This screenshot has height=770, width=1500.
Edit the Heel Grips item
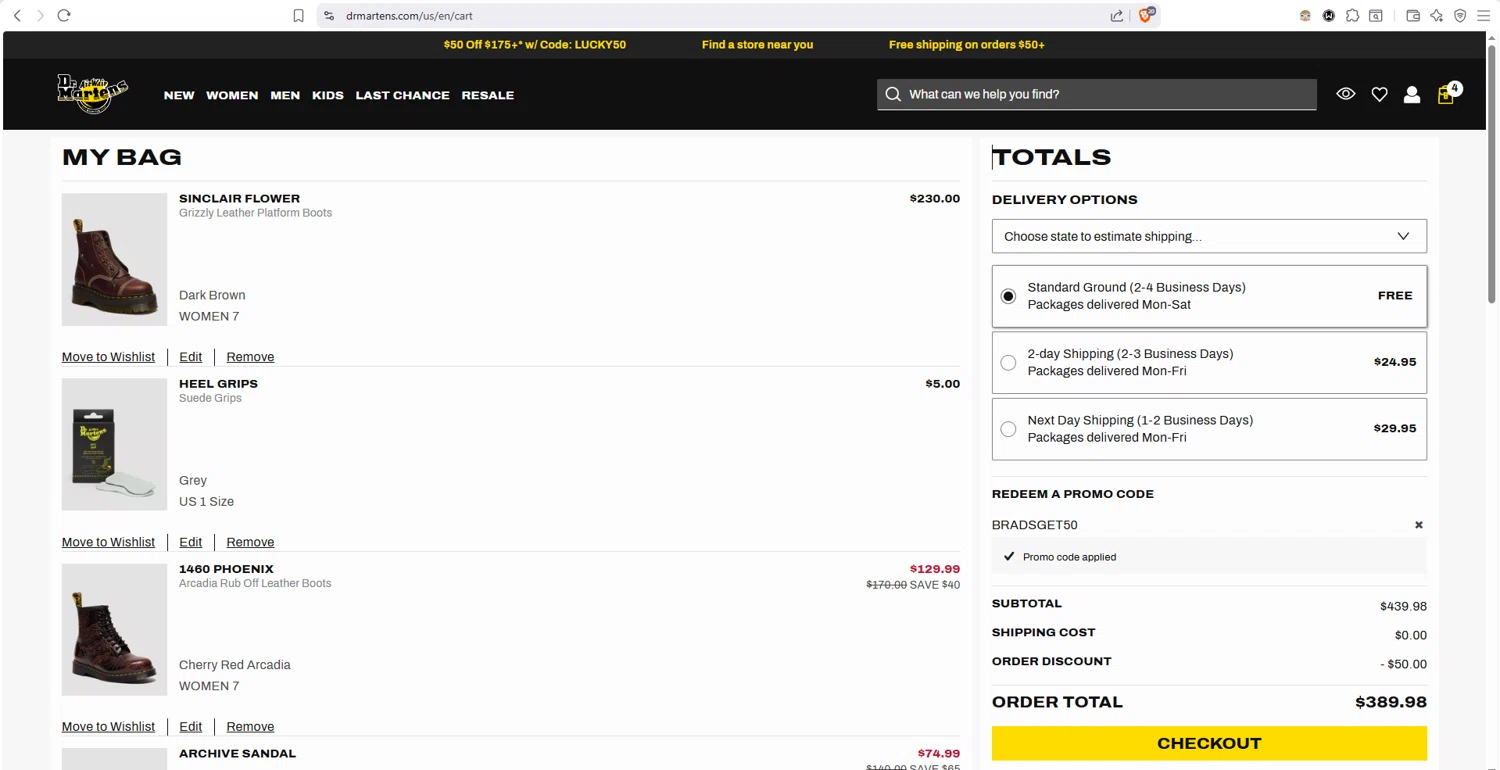(190, 542)
